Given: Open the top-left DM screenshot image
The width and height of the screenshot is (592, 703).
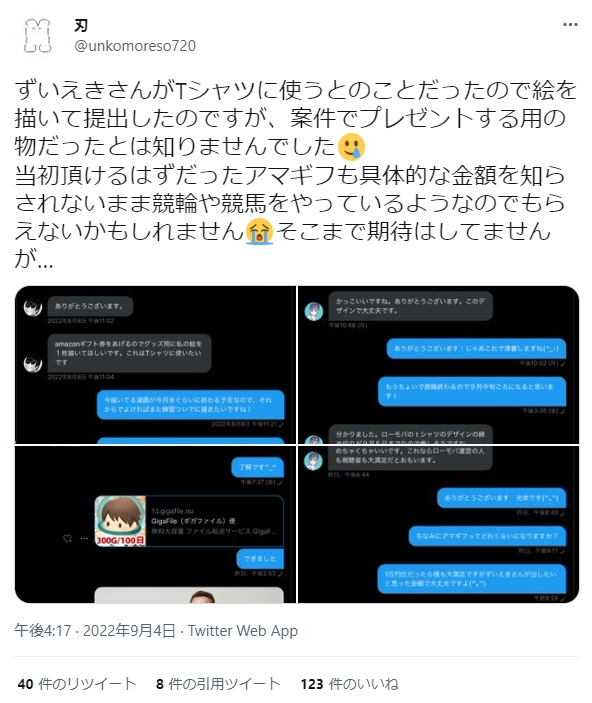Looking at the screenshot, I should tap(155, 365).
